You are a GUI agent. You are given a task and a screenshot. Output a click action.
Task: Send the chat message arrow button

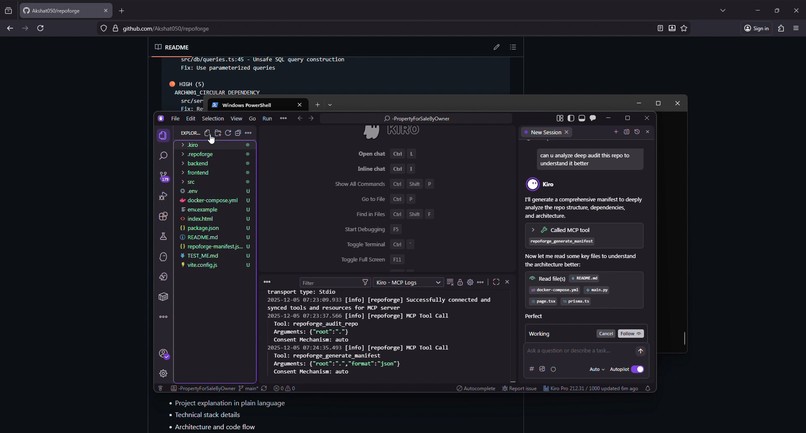click(640, 351)
